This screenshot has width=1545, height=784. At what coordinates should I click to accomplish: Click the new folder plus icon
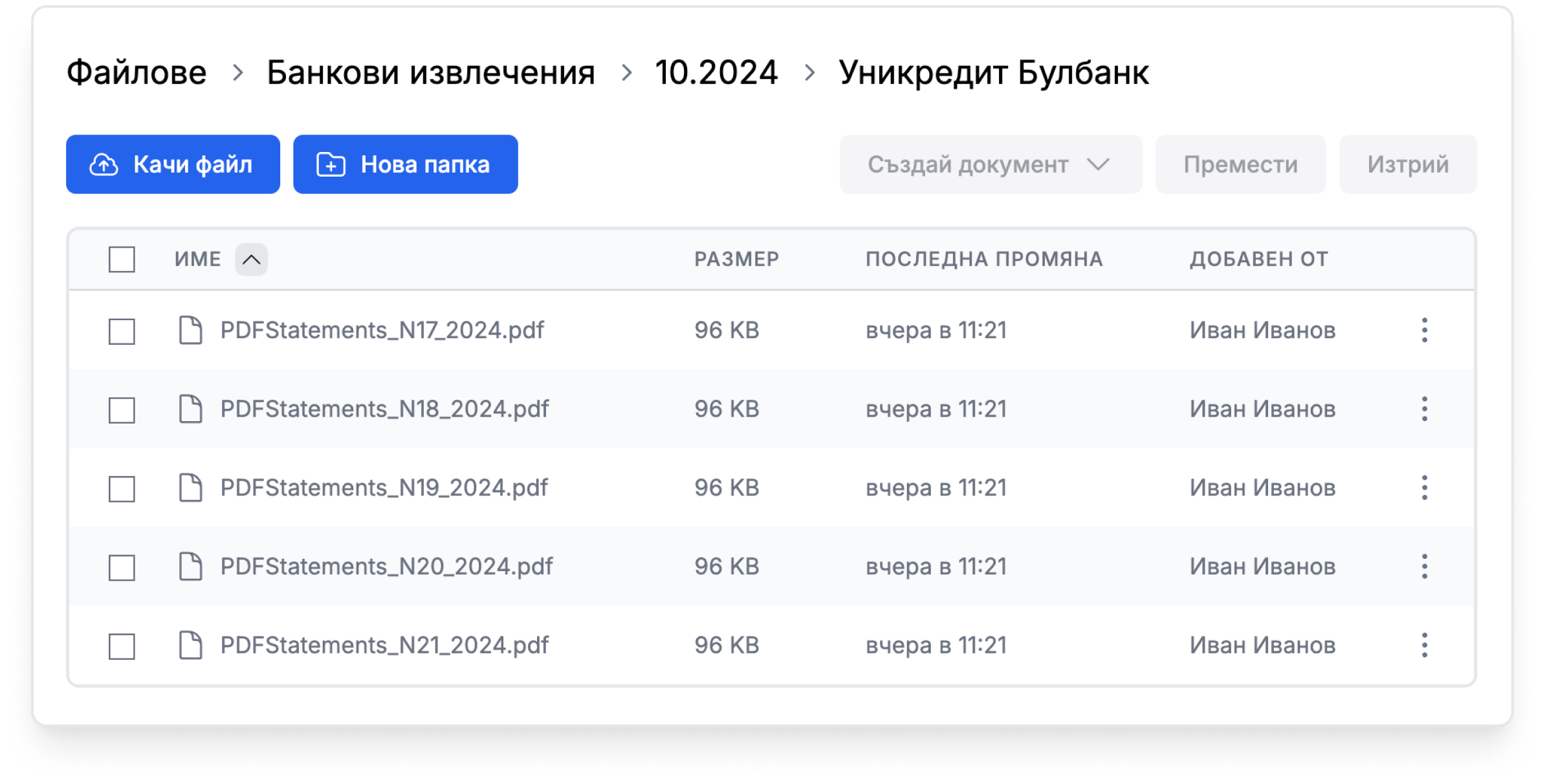pos(331,165)
